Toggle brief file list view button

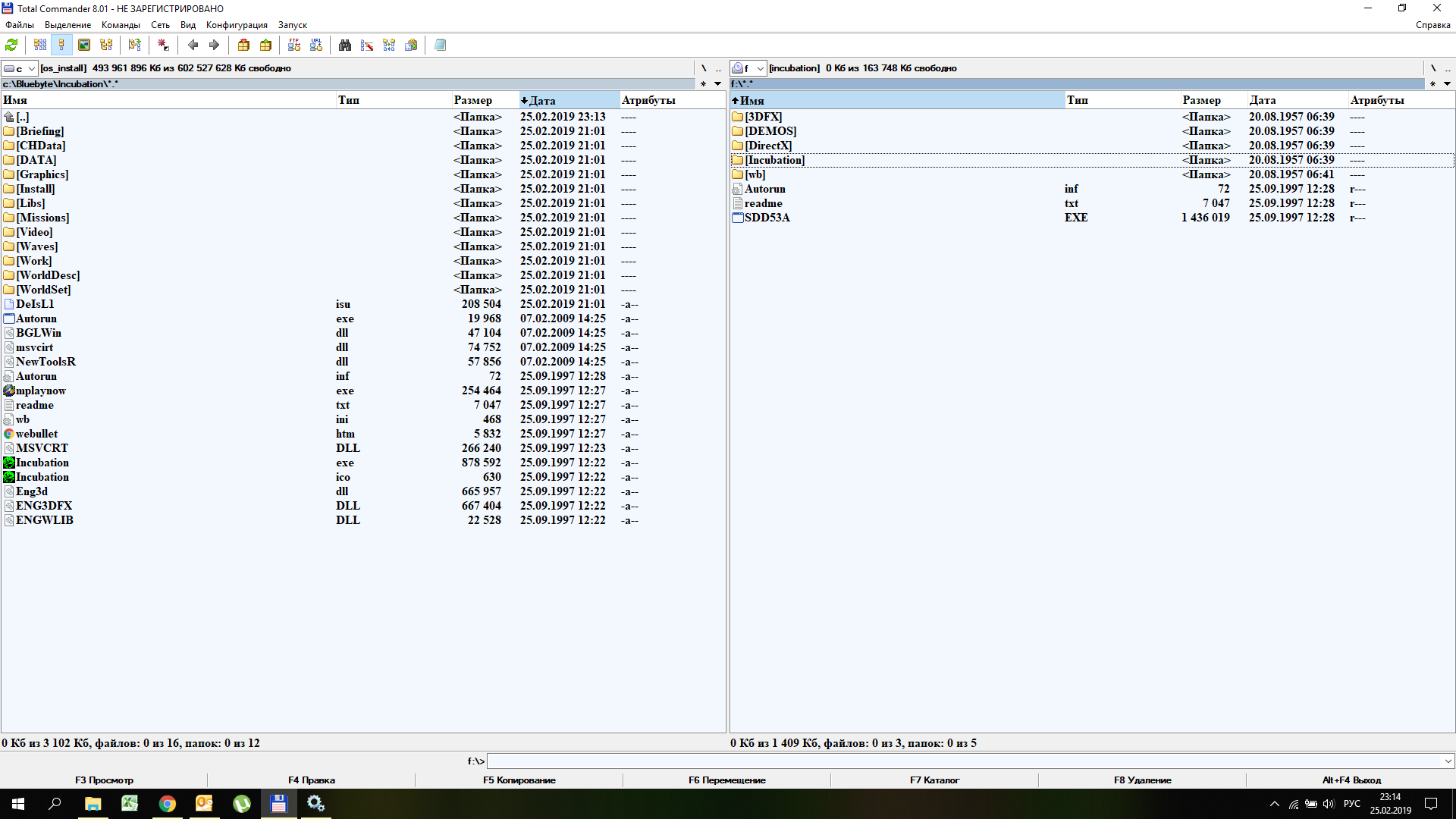tap(40, 45)
